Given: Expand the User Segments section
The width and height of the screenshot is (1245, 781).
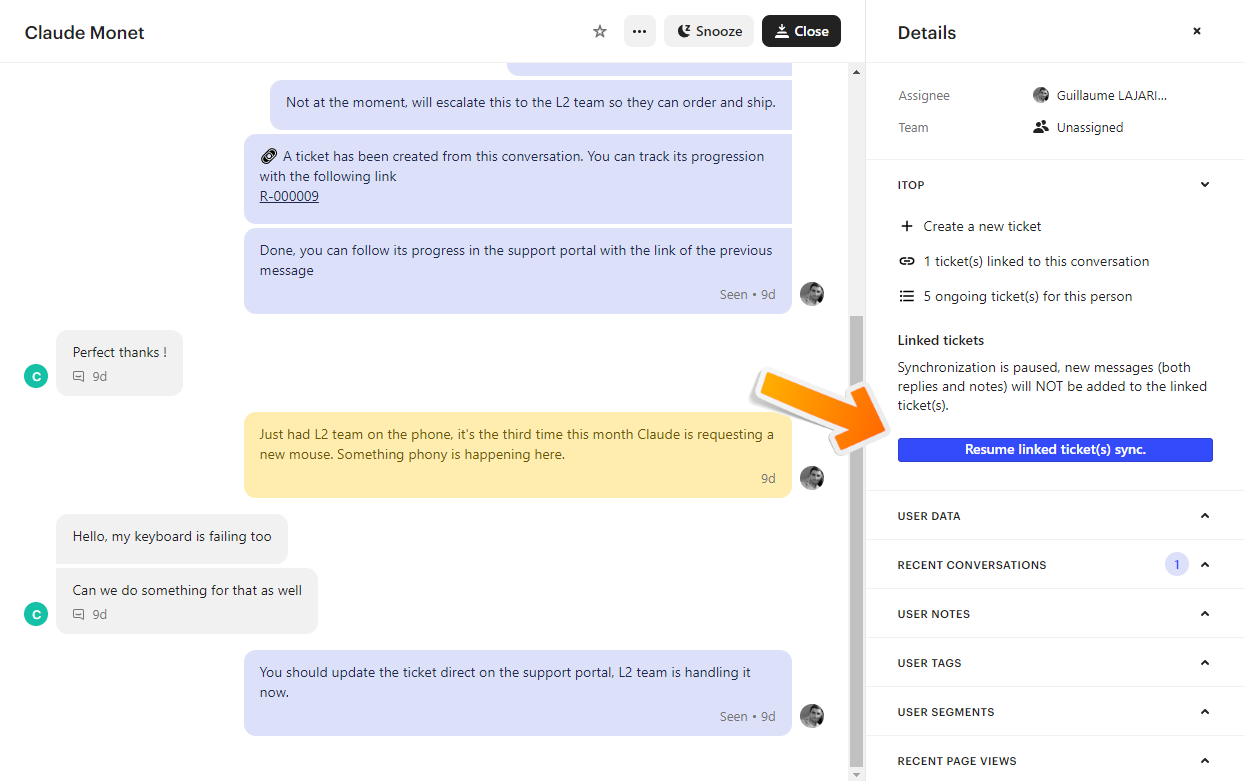Looking at the screenshot, I should [1204, 712].
